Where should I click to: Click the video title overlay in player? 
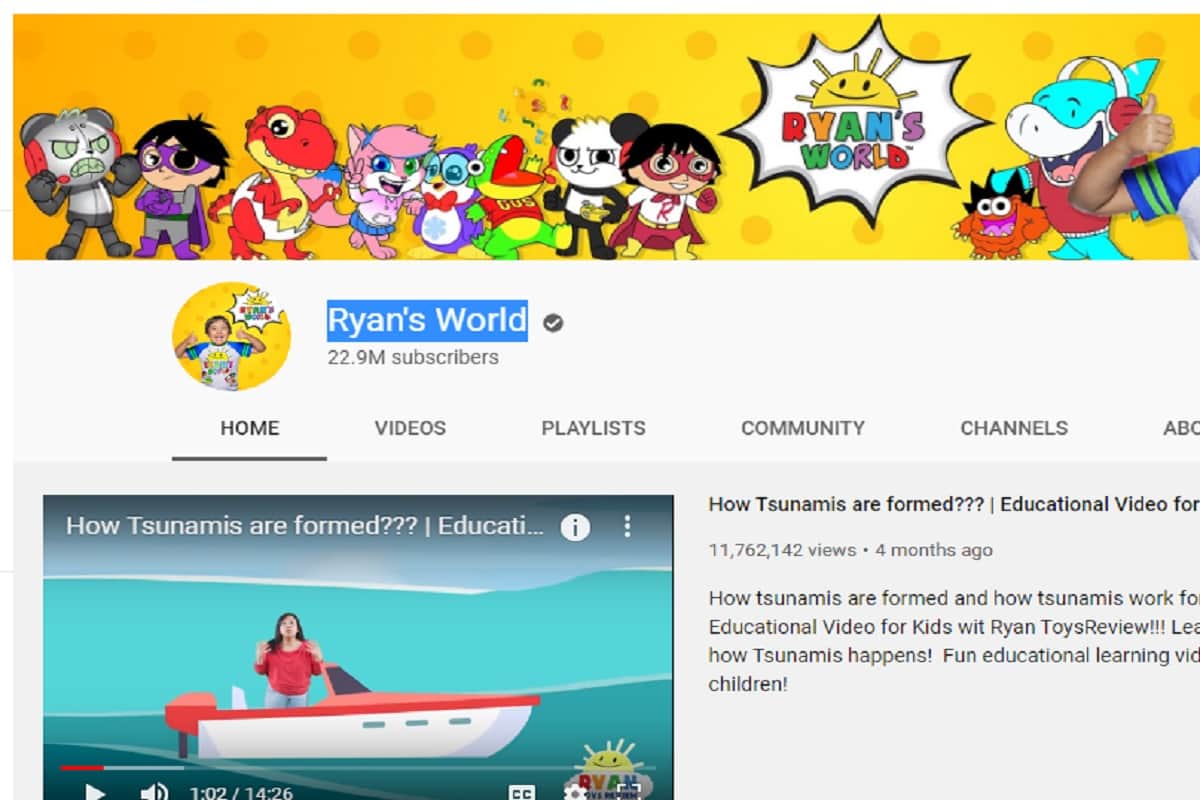[306, 526]
